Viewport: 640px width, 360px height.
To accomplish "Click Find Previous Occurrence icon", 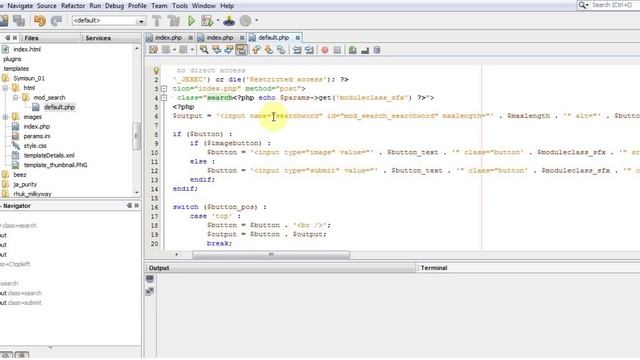I will click(216, 50).
